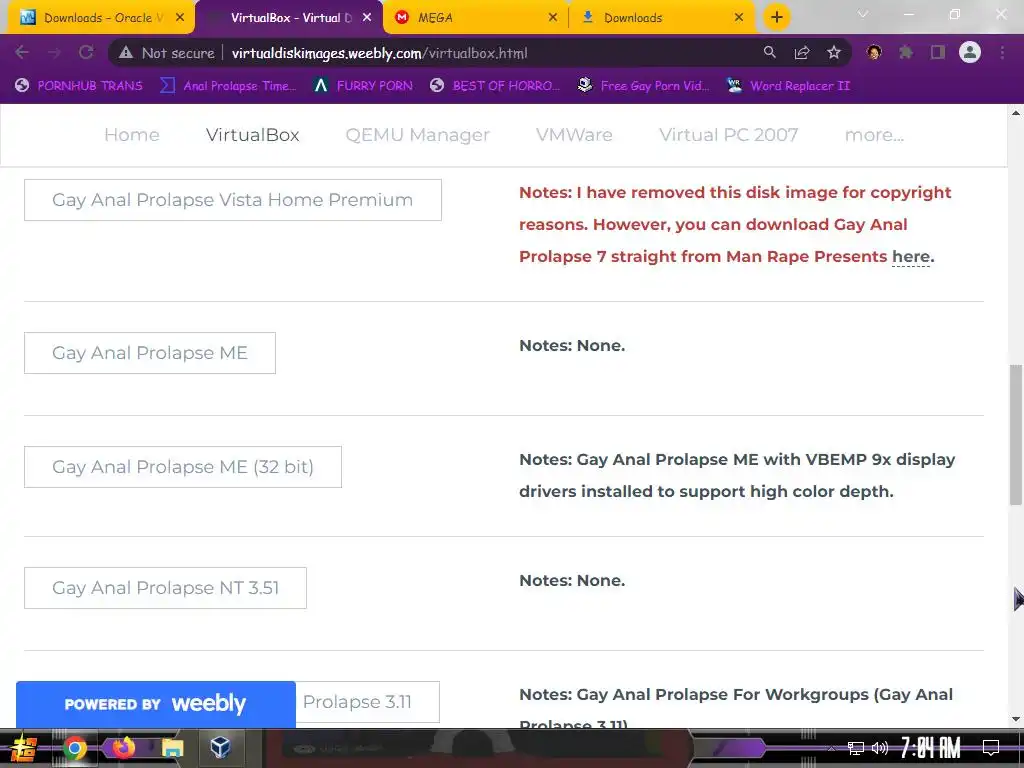Open the Virtual PC 2007 nav item
This screenshot has width=1024, height=768.
tap(729, 135)
